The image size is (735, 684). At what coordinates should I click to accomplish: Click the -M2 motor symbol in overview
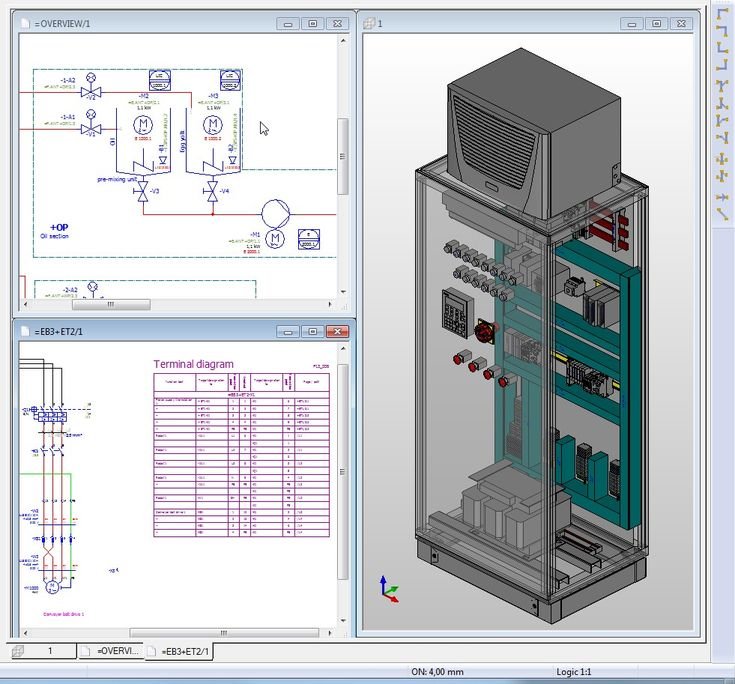point(143,125)
